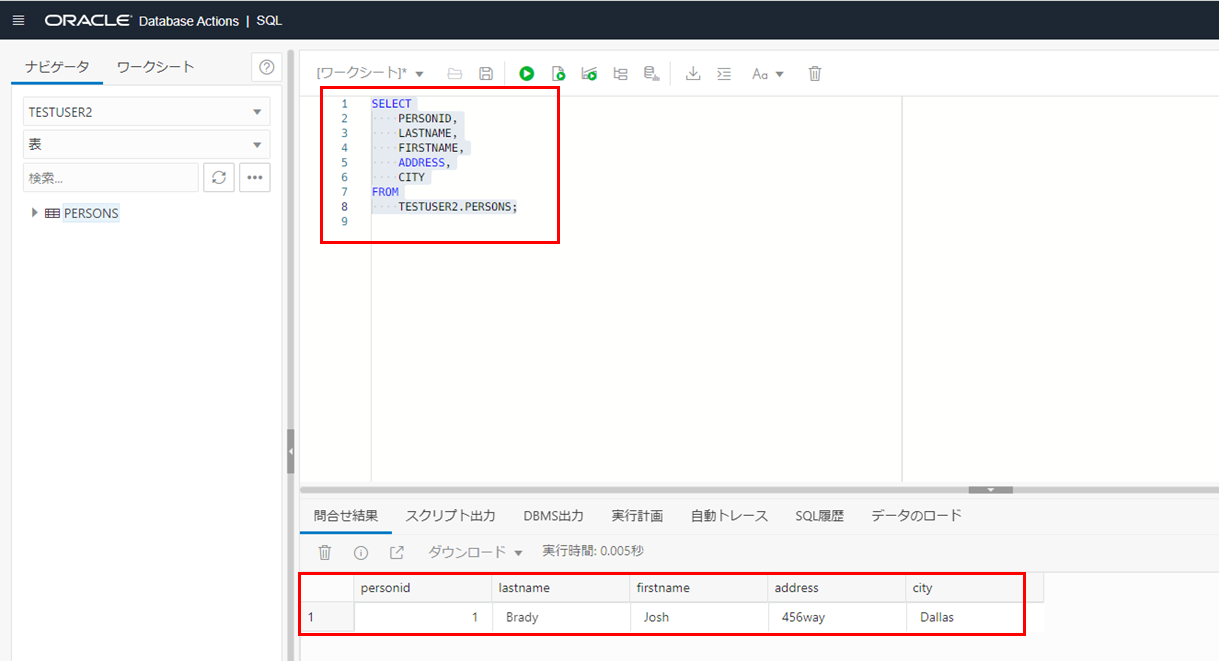Switch to the スクリプト出力 tab
The height and width of the screenshot is (661, 1219).
pos(450,516)
